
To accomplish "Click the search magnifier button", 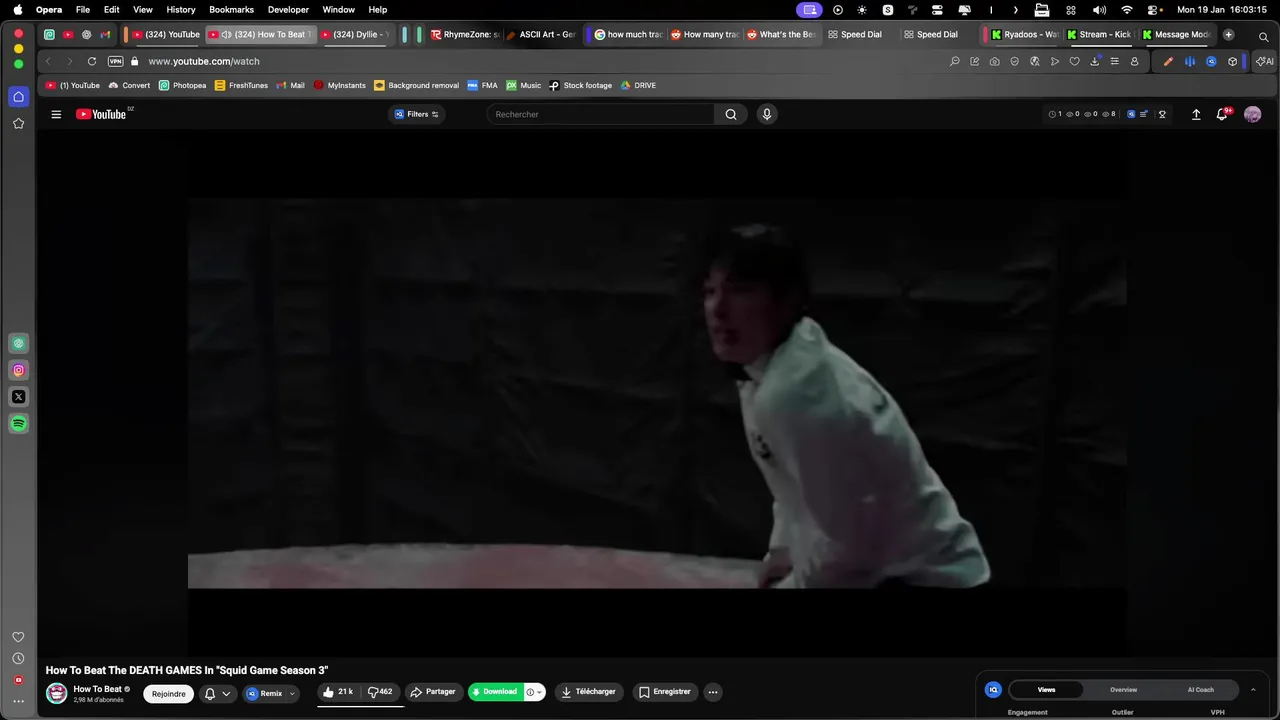I will coord(731,114).
